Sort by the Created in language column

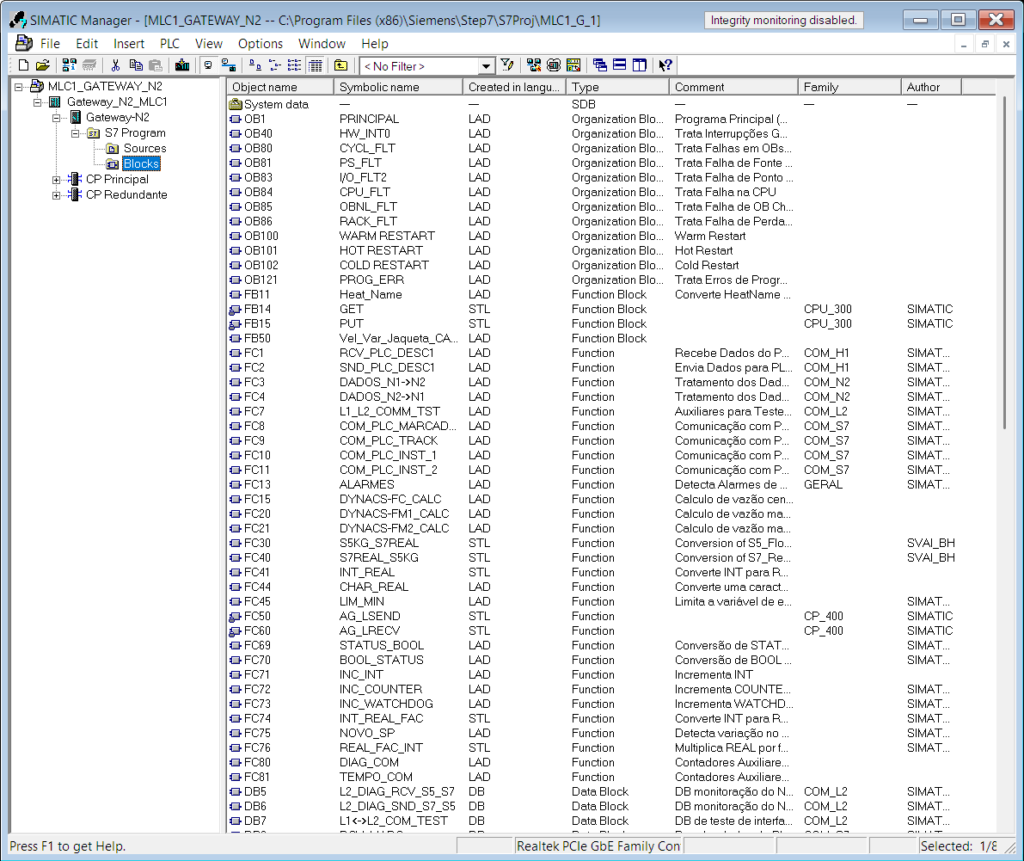pos(515,87)
